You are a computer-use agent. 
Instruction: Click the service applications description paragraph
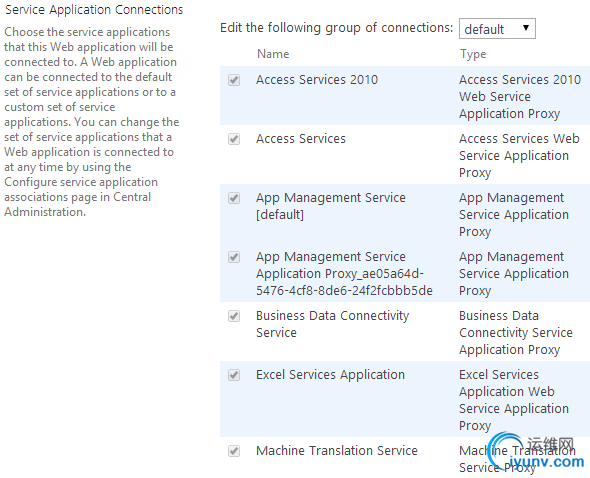pos(91,122)
